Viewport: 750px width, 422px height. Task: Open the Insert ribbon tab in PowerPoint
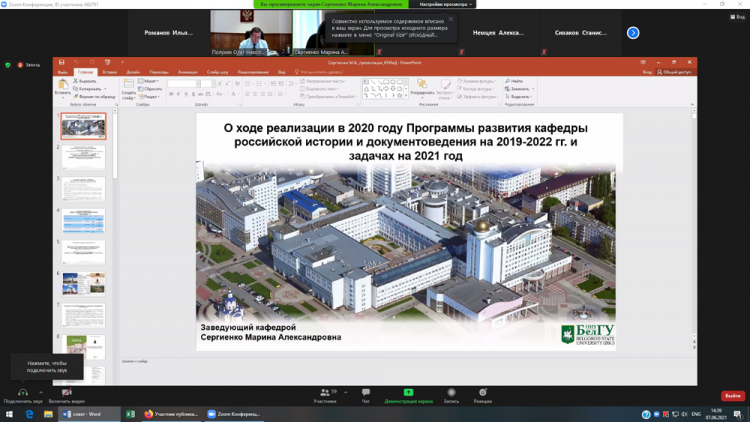pos(109,72)
